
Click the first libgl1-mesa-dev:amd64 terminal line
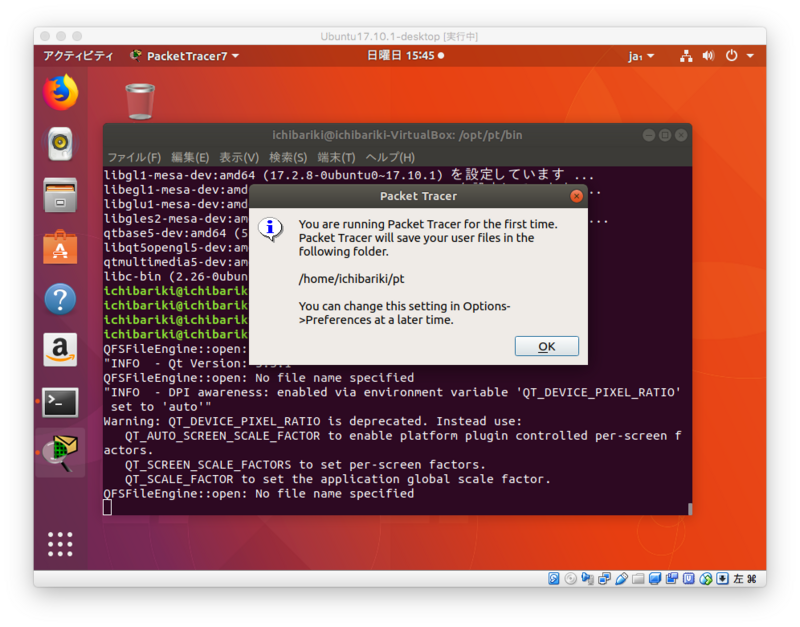click(348, 175)
